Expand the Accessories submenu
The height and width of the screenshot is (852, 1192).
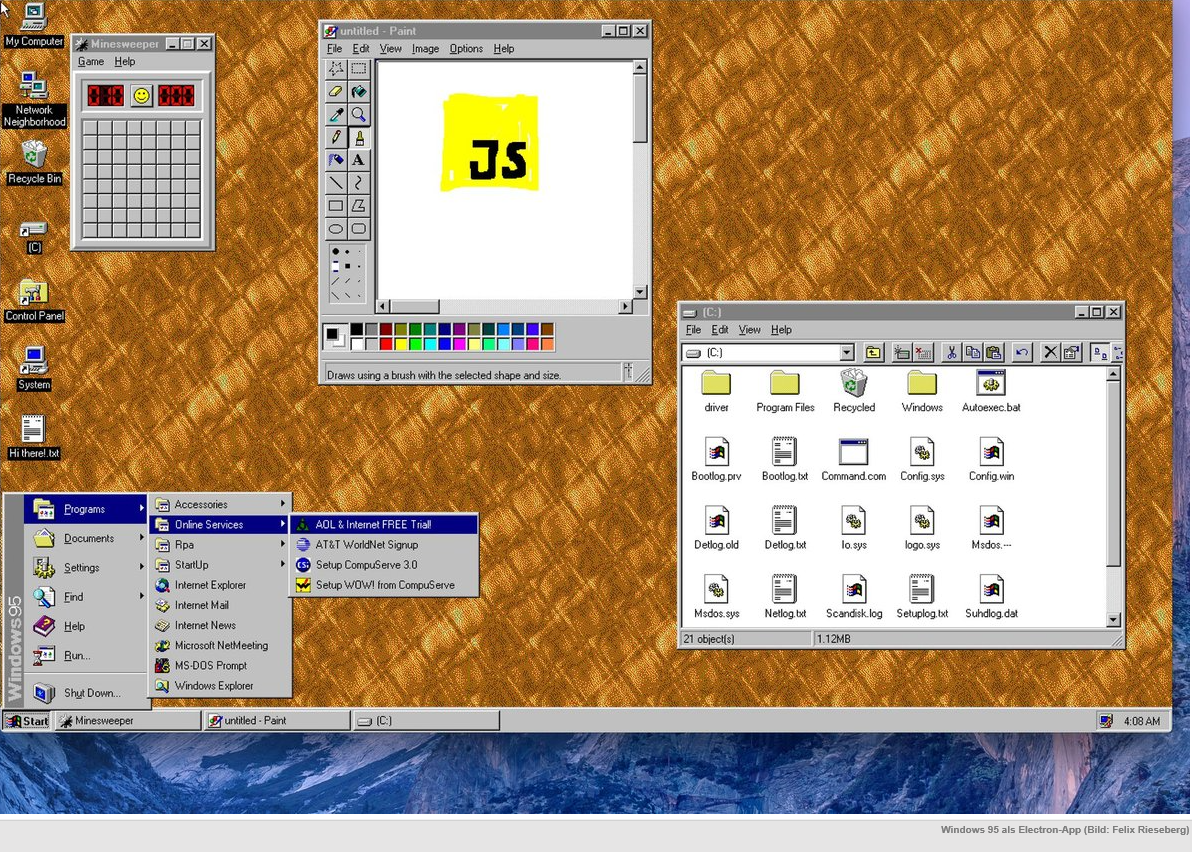pos(220,504)
